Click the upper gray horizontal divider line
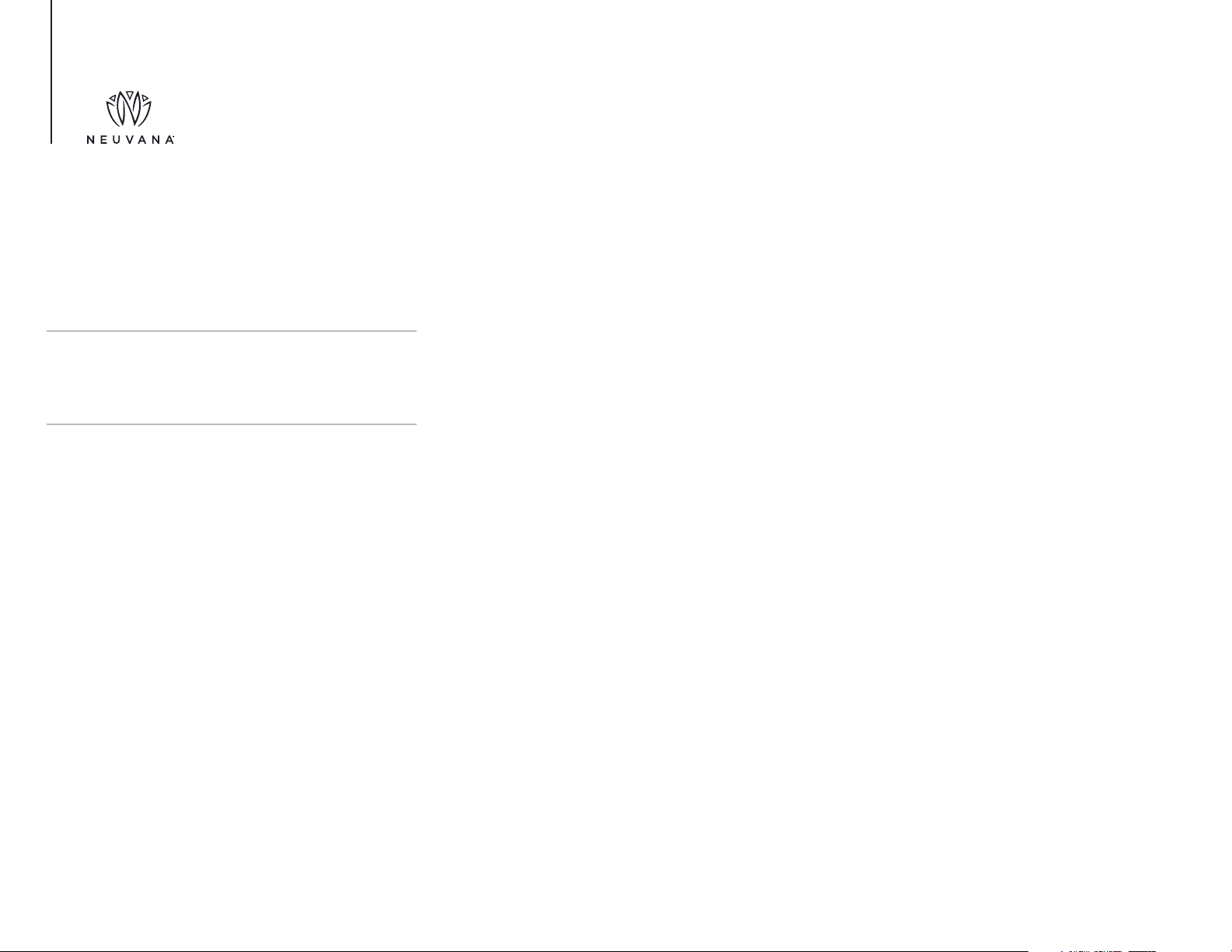This screenshot has height=952, width=1232. click(x=232, y=331)
